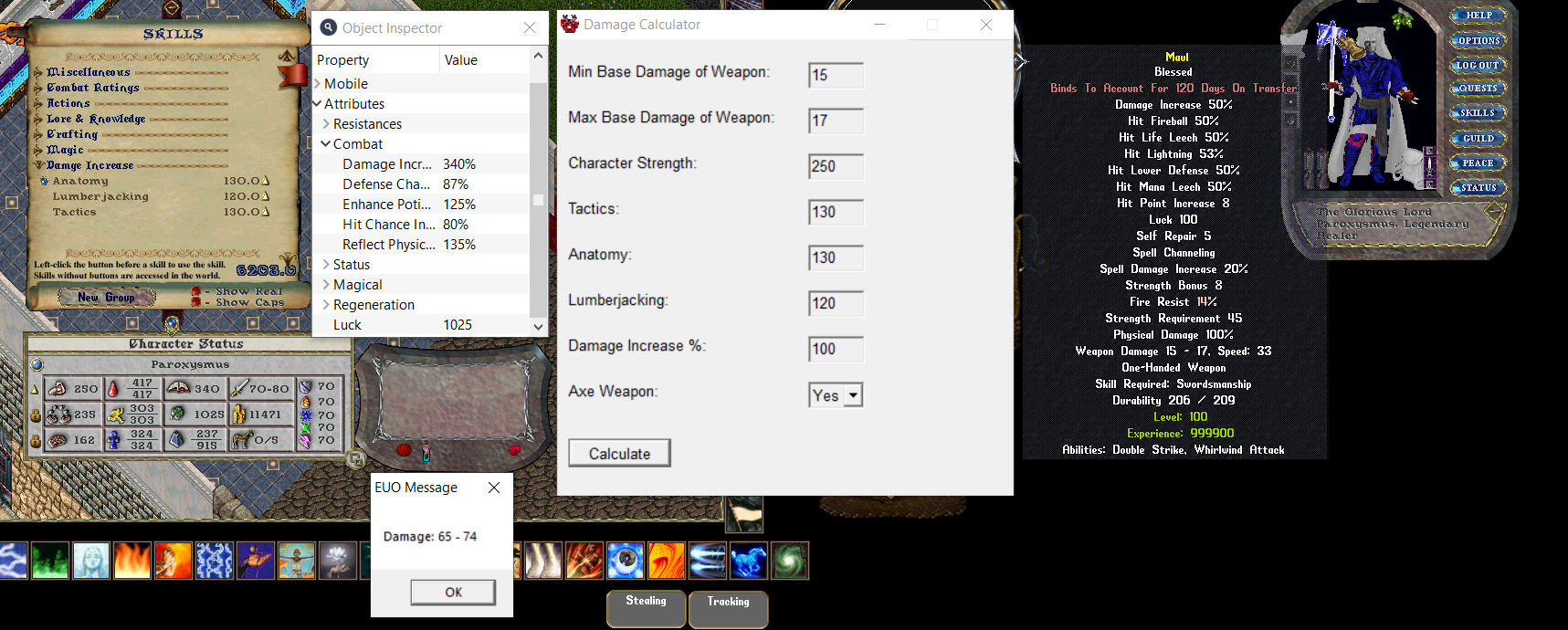
Task: Activate the flames spell icon
Action: tap(132, 561)
